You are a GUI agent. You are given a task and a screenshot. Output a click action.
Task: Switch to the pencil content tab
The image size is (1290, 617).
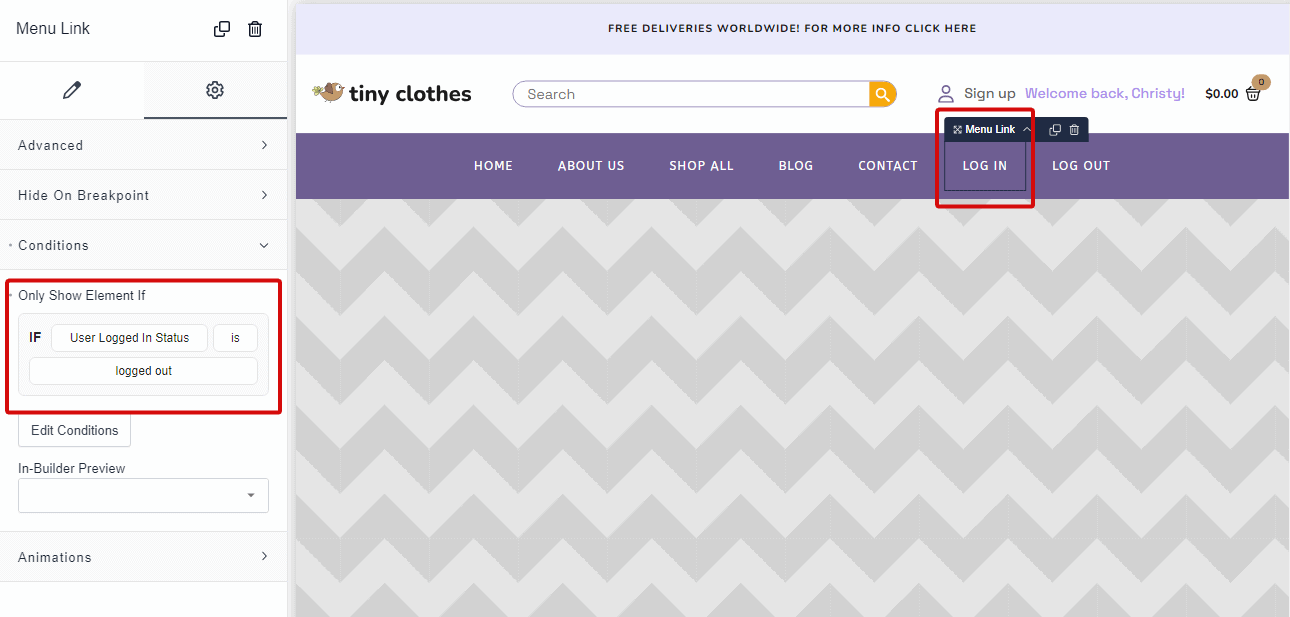(71, 90)
